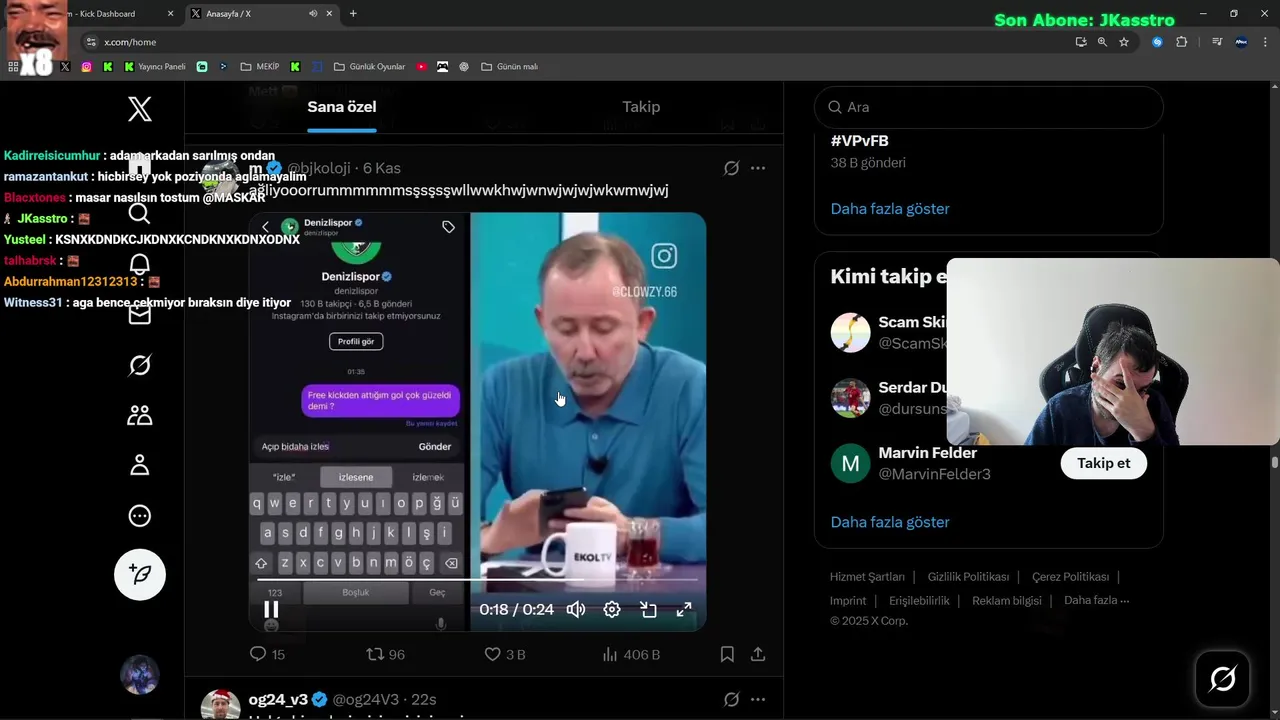The width and height of the screenshot is (1280, 720).
Task: Bookmark the bjkoloji post
Action: coord(727,654)
